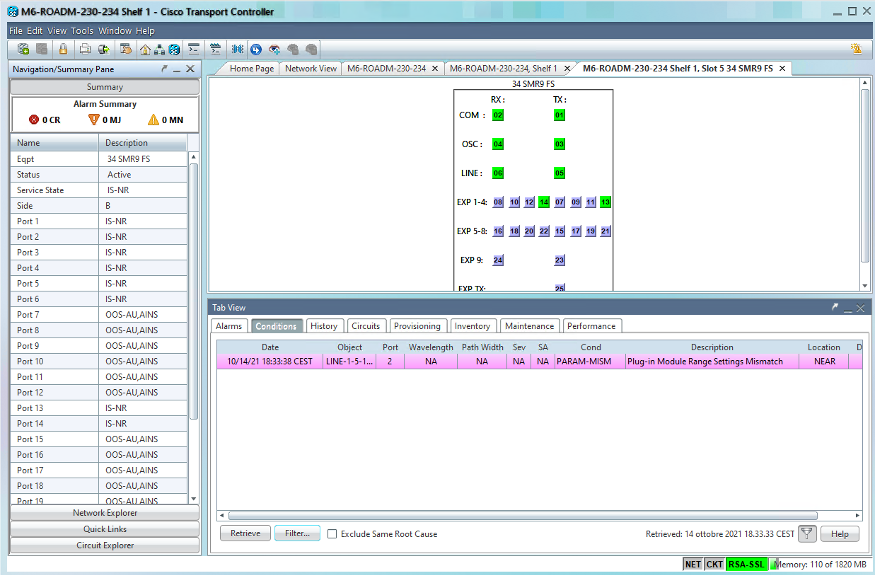Open the Circuits tab
The width and height of the screenshot is (876, 576).
pyautogui.click(x=366, y=326)
